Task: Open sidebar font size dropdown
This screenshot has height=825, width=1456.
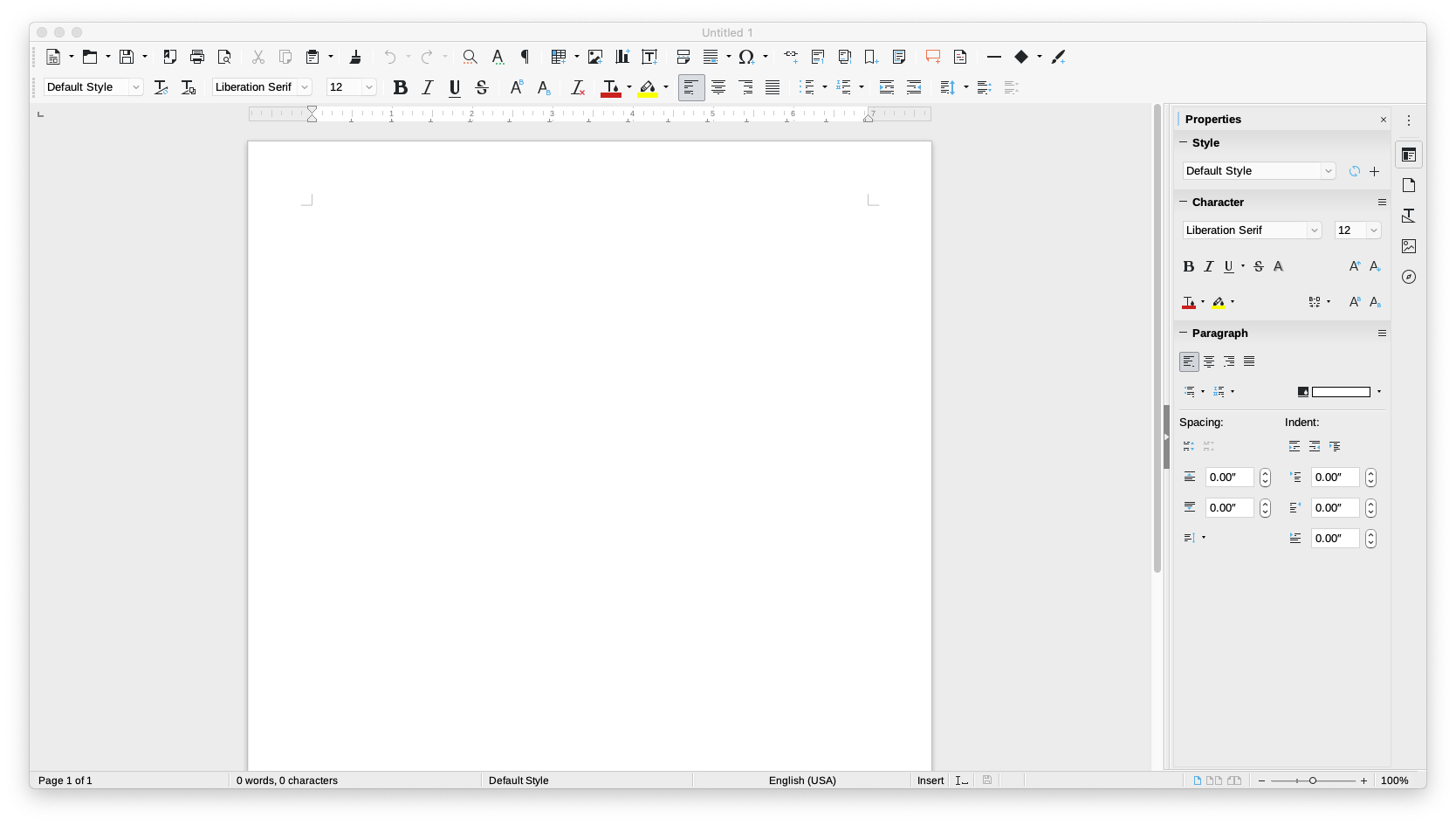Action: tap(1374, 230)
